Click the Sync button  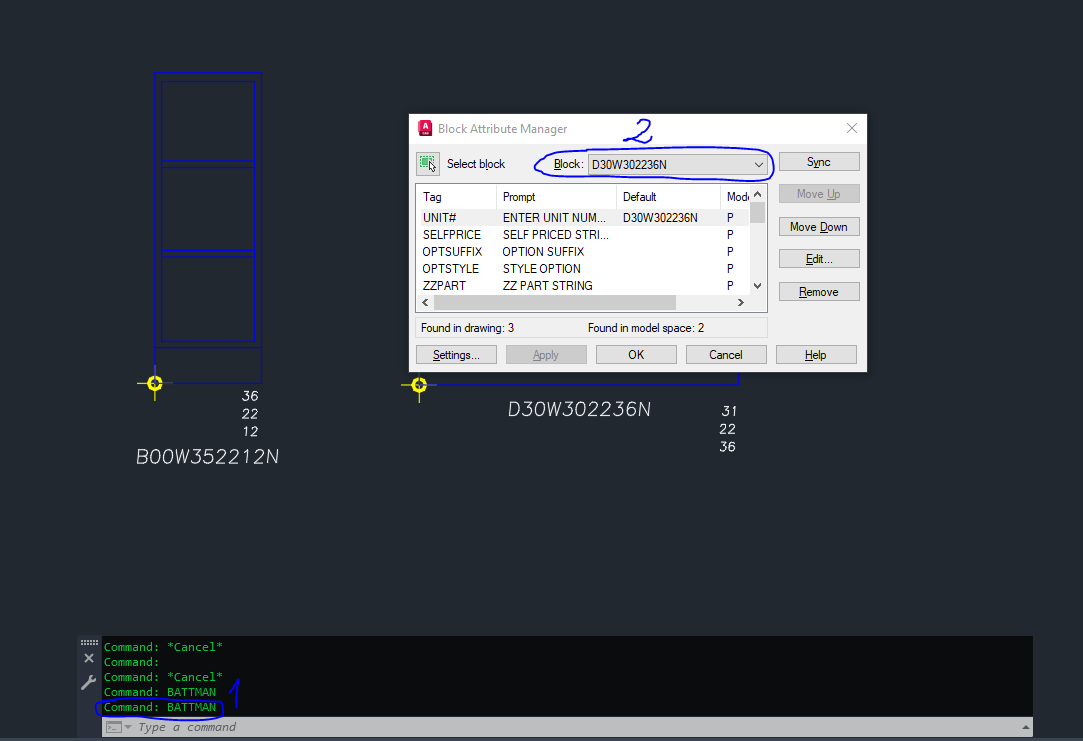pos(819,162)
